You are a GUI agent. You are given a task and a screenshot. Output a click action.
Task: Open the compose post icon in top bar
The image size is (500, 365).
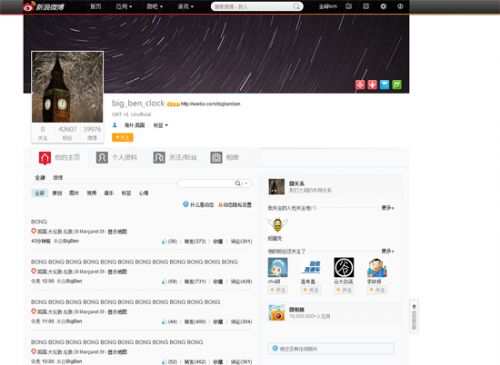click(x=349, y=6)
